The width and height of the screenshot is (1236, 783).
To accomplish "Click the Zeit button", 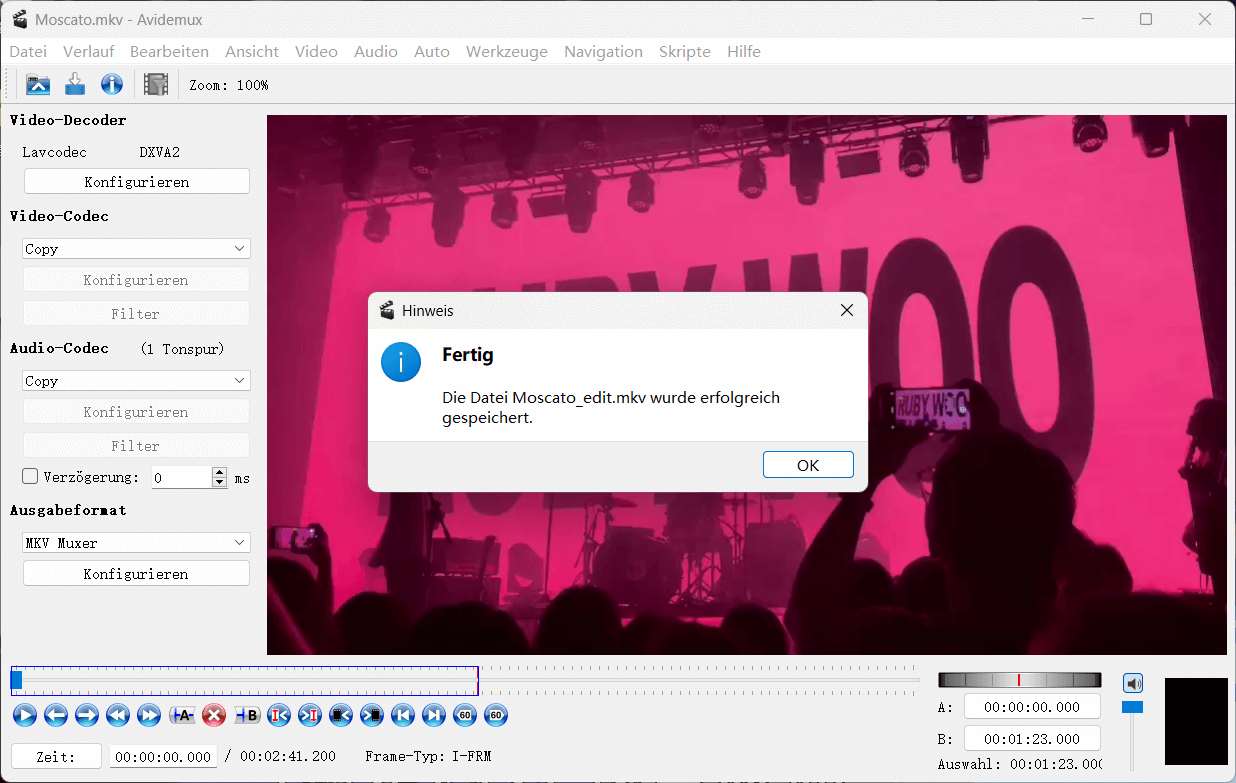I will (x=56, y=757).
